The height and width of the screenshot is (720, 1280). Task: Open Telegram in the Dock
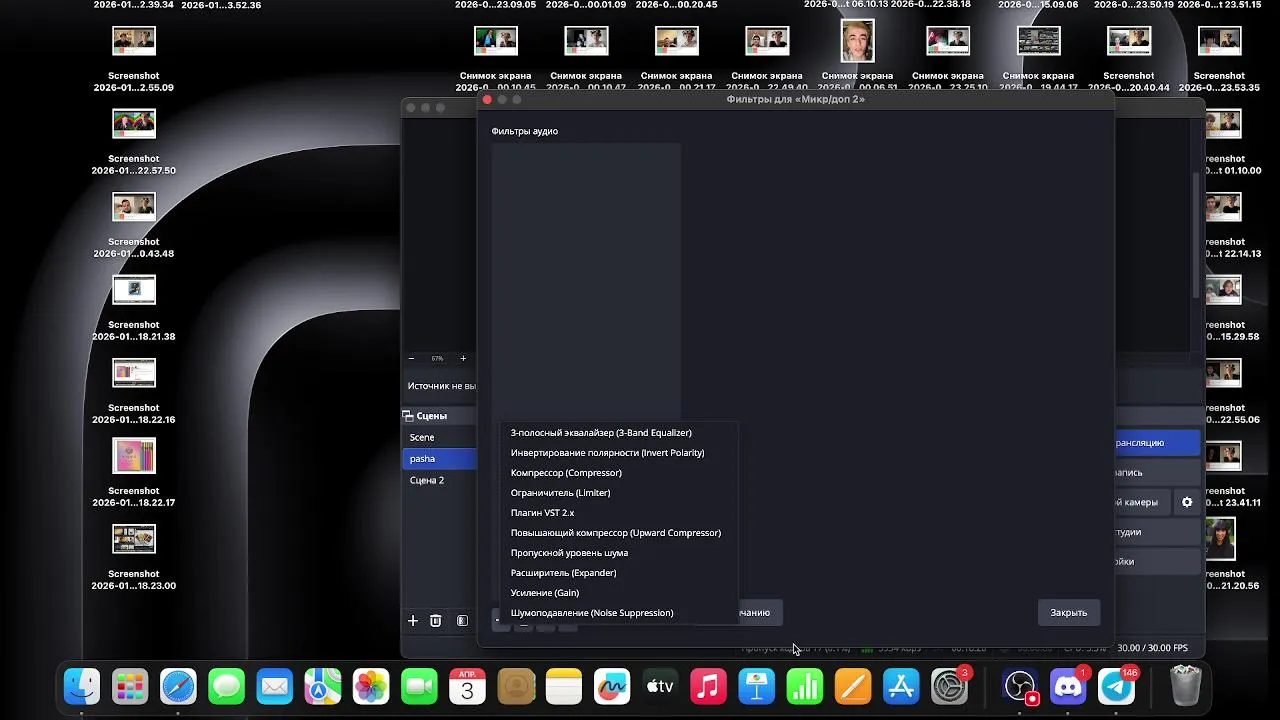(x=1116, y=686)
